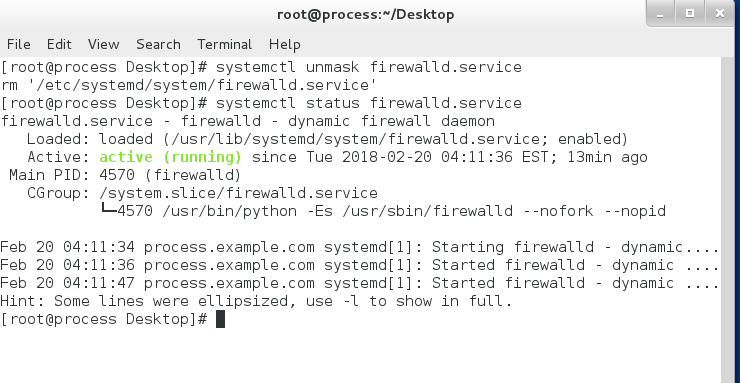Open the Edit menu
Viewport: 740px width, 383px height.
coord(59,44)
